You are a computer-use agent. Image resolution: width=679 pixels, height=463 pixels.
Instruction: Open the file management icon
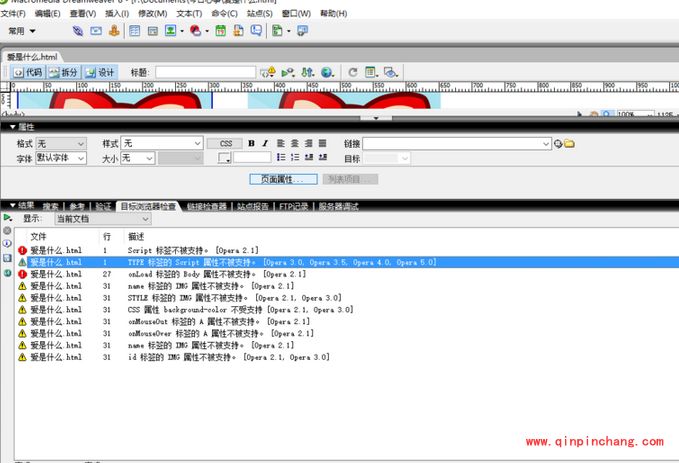(308, 72)
